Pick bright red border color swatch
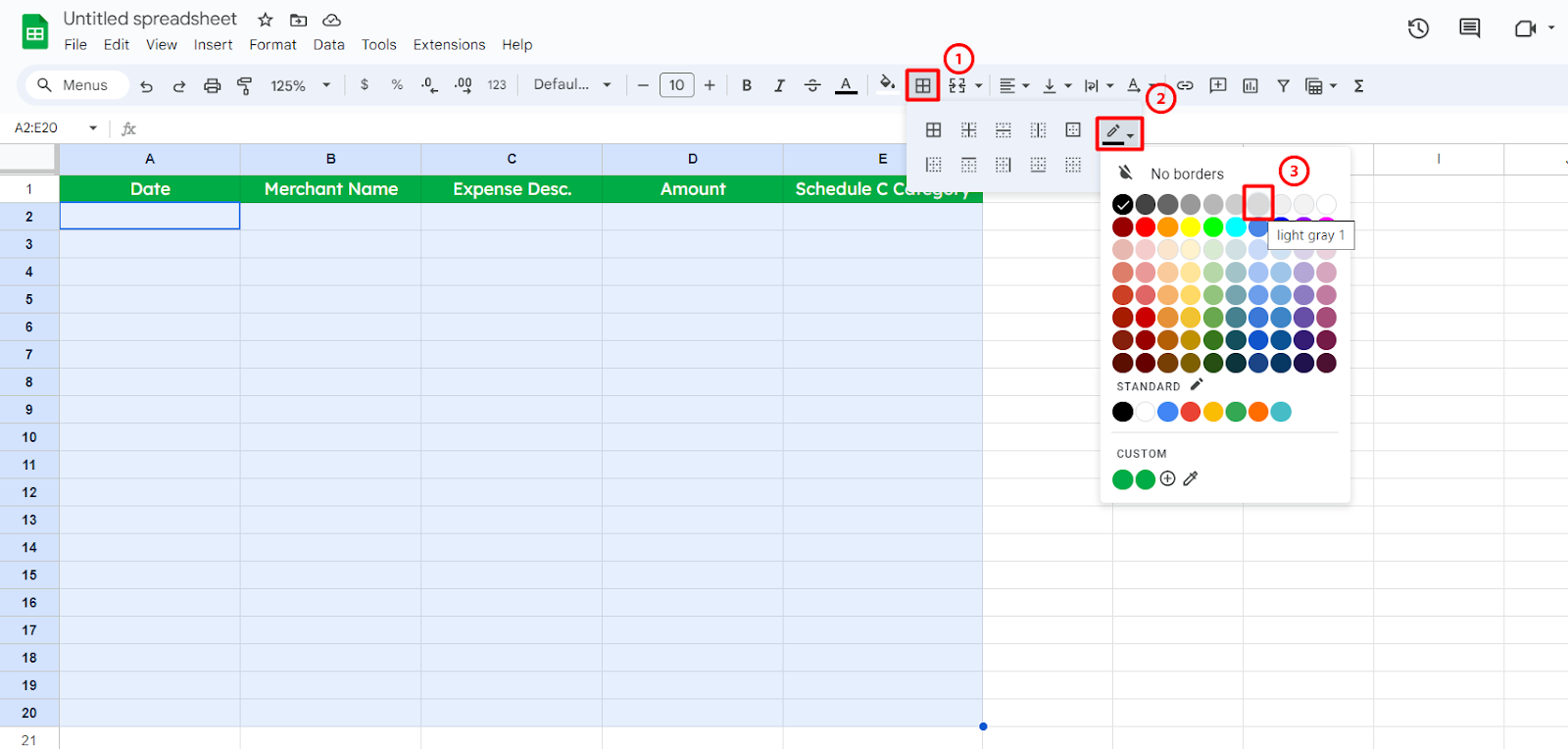Image resolution: width=1568 pixels, height=749 pixels. [1146, 226]
